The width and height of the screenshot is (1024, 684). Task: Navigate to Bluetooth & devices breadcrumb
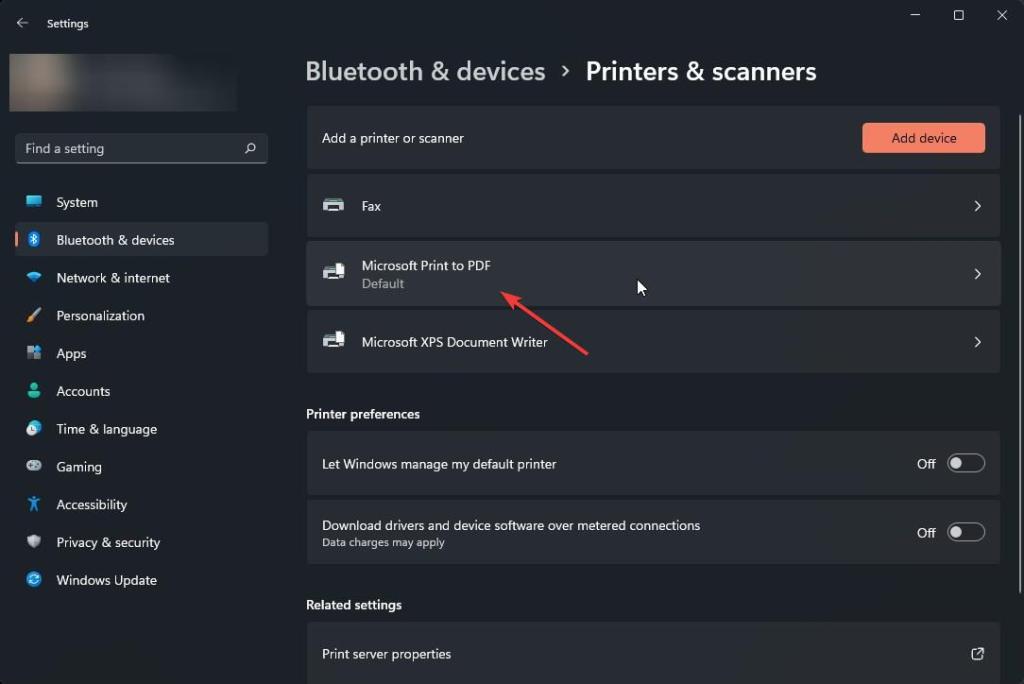tap(425, 72)
